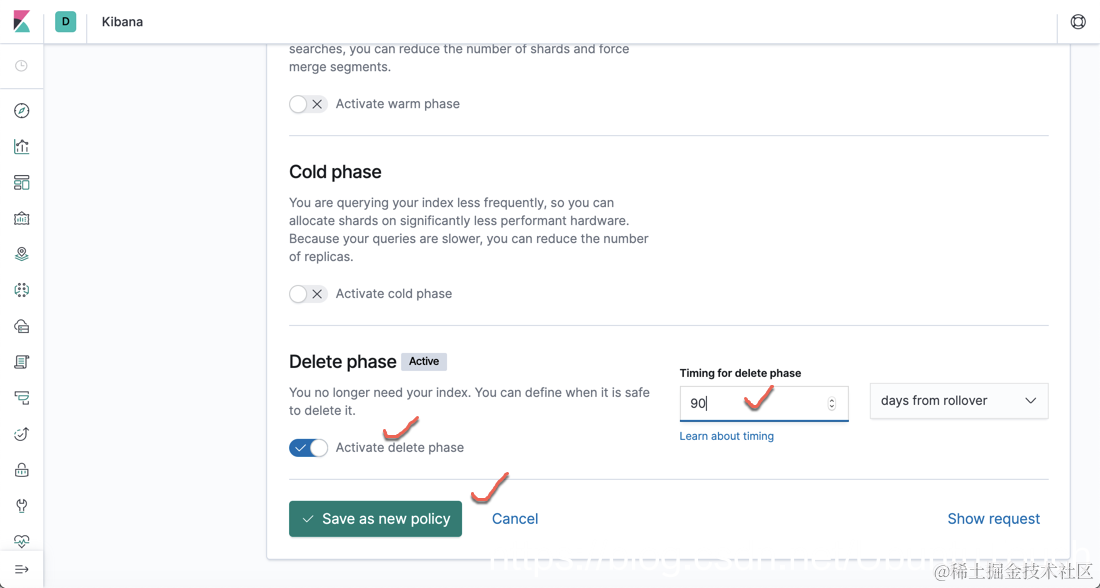Image resolution: width=1100 pixels, height=588 pixels.
Task: Click the Cancel link
Action: (x=515, y=519)
